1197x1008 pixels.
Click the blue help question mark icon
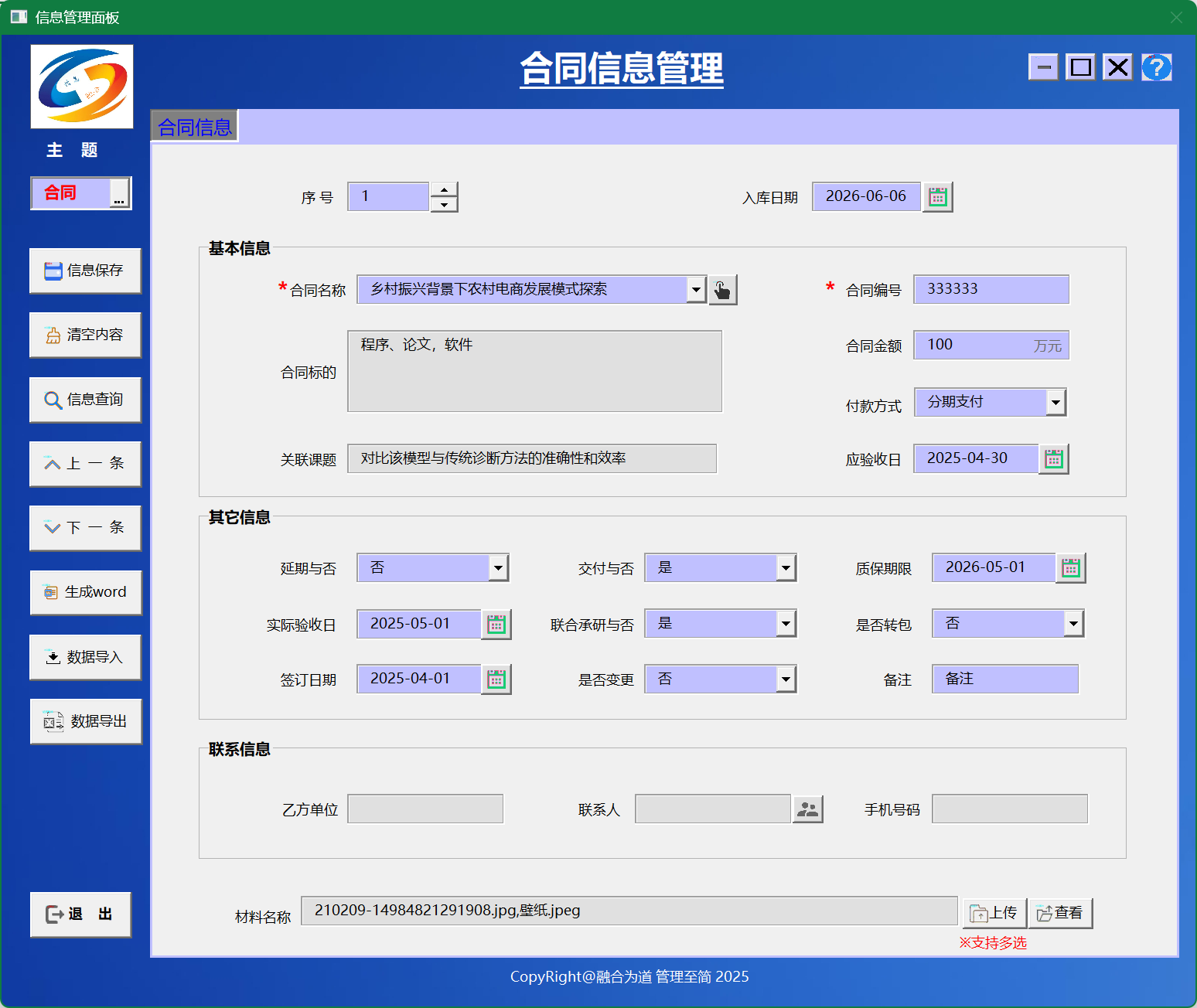1156,67
